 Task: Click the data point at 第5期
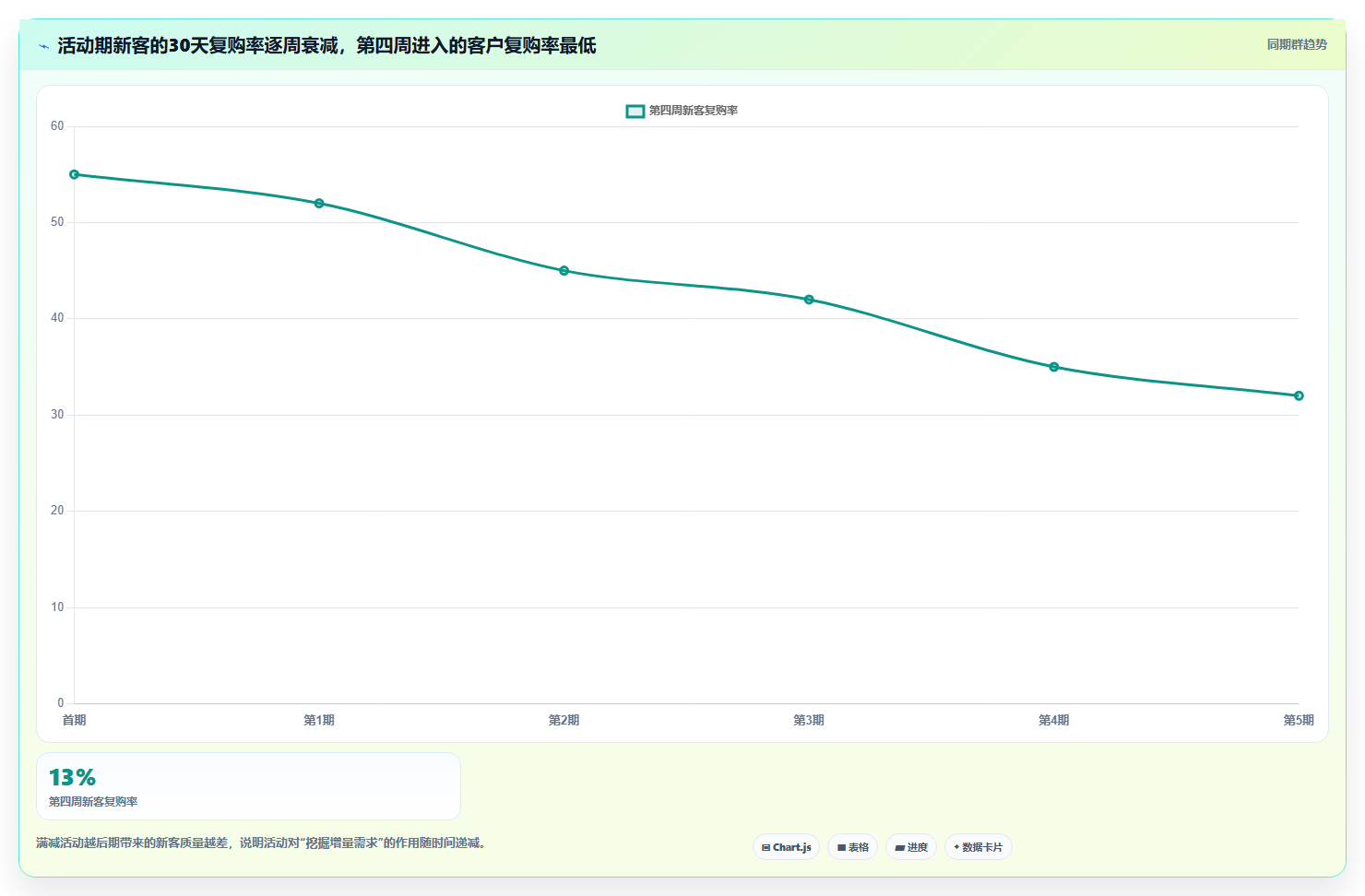pos(1299,395)
